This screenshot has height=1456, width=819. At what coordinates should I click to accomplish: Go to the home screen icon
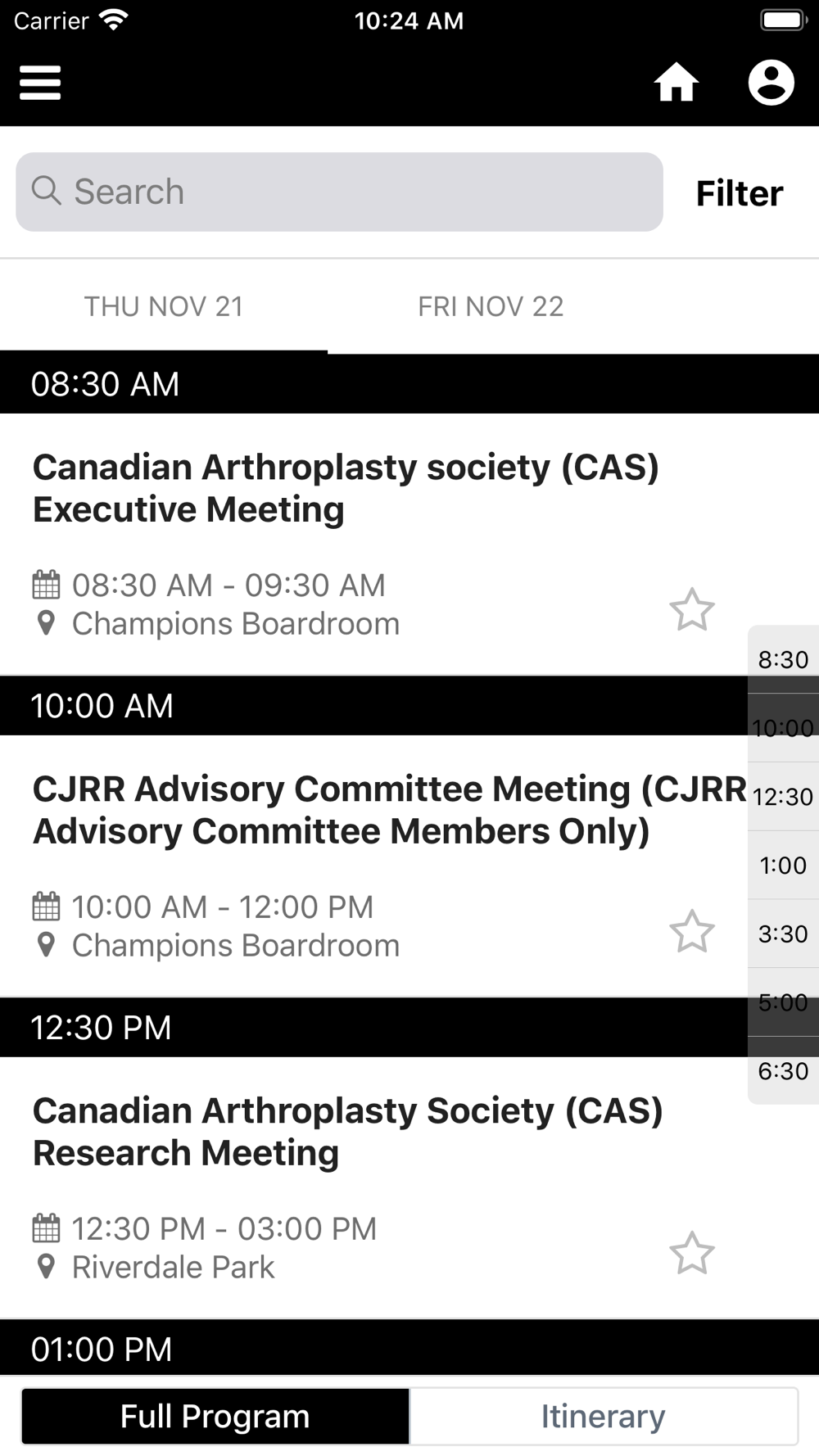(676, 83)
